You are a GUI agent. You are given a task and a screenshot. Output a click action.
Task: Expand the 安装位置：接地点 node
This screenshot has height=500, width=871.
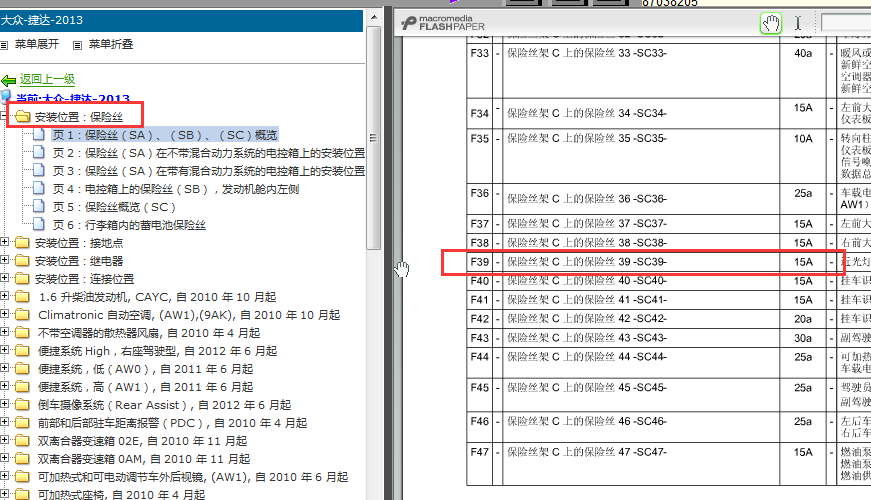4,242
